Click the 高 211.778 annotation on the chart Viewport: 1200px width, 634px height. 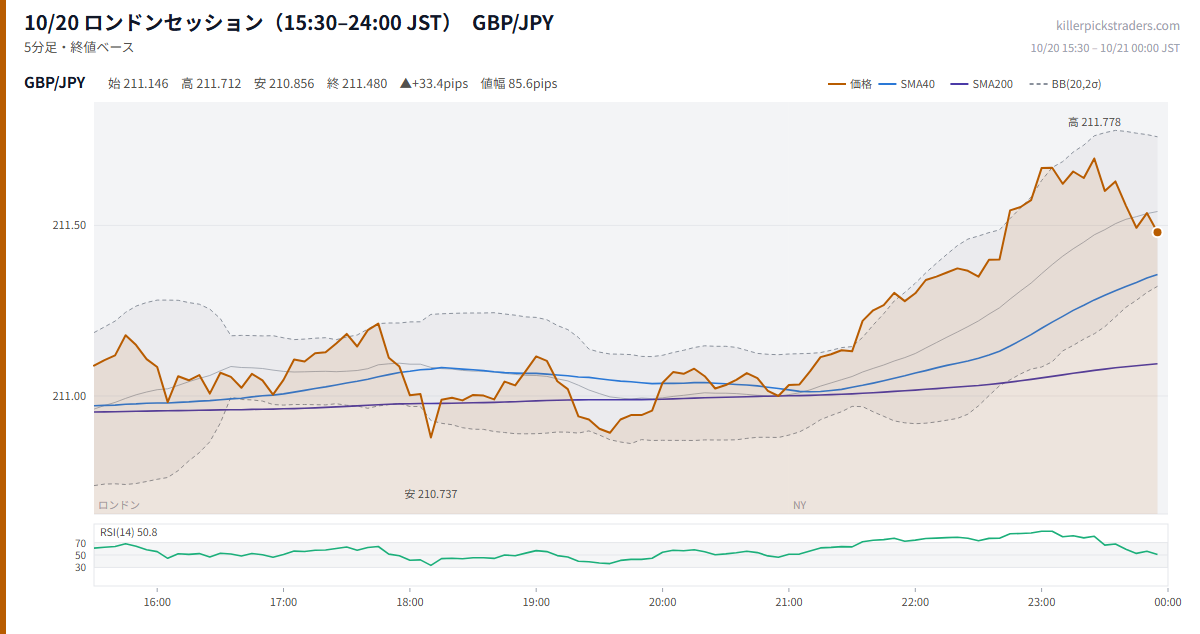click(x=1094, y=122)
